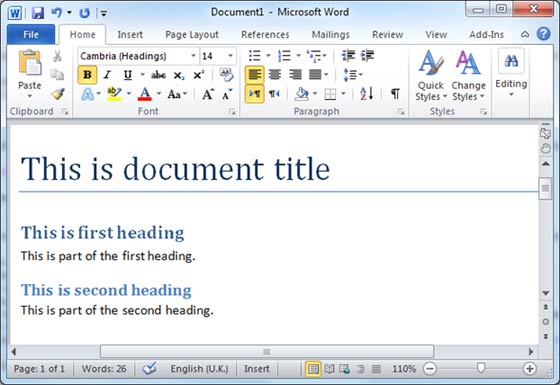Clear formatting with eraser icon
Screen dimensions: 560x385
point(226,75)
